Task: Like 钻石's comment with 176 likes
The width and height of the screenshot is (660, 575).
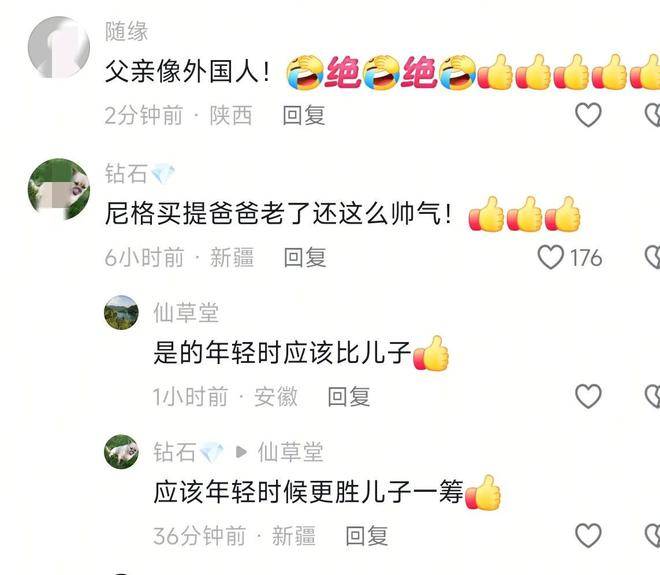Action: 551,257
